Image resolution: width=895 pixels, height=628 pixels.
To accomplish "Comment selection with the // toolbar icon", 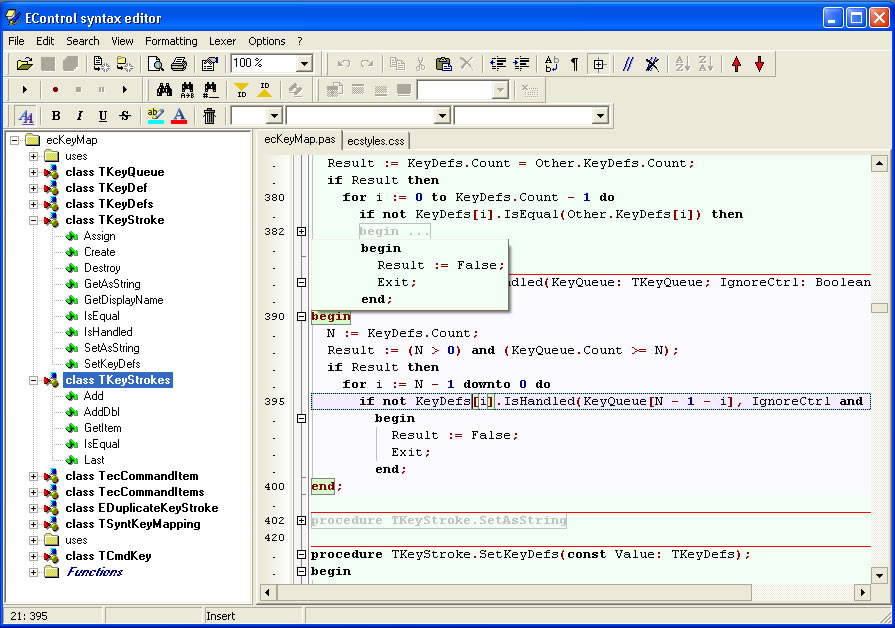I will (x=628, y=63).
